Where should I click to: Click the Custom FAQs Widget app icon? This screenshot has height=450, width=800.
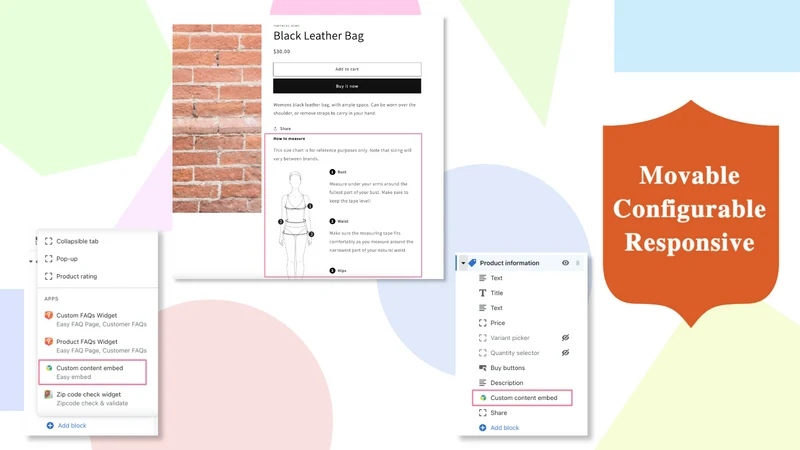pos(48,315)
